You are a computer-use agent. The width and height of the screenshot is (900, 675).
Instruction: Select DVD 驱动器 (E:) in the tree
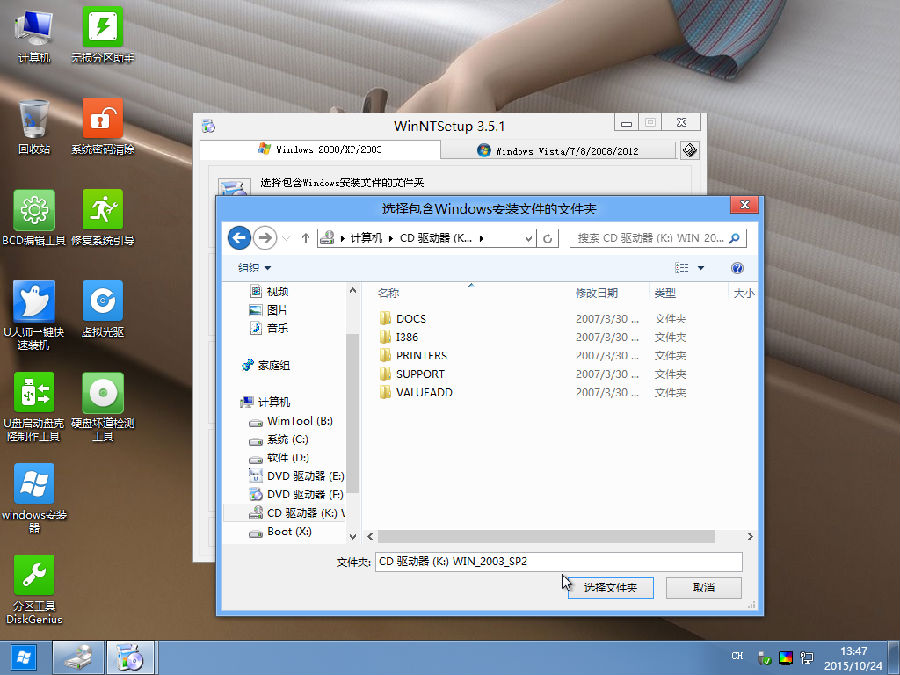(296, 476)
